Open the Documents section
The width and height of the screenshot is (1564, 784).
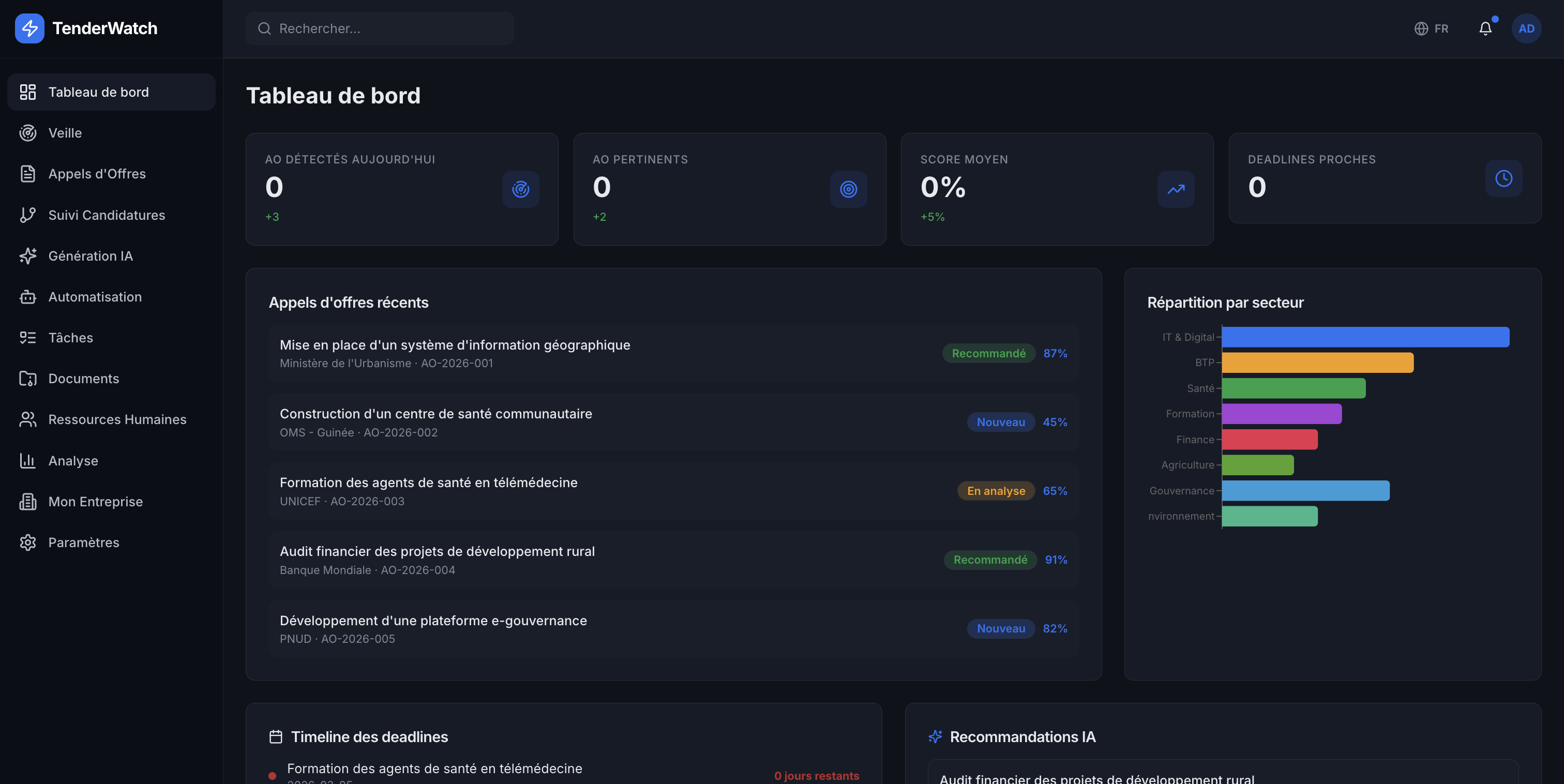click(x=111, y=379)
